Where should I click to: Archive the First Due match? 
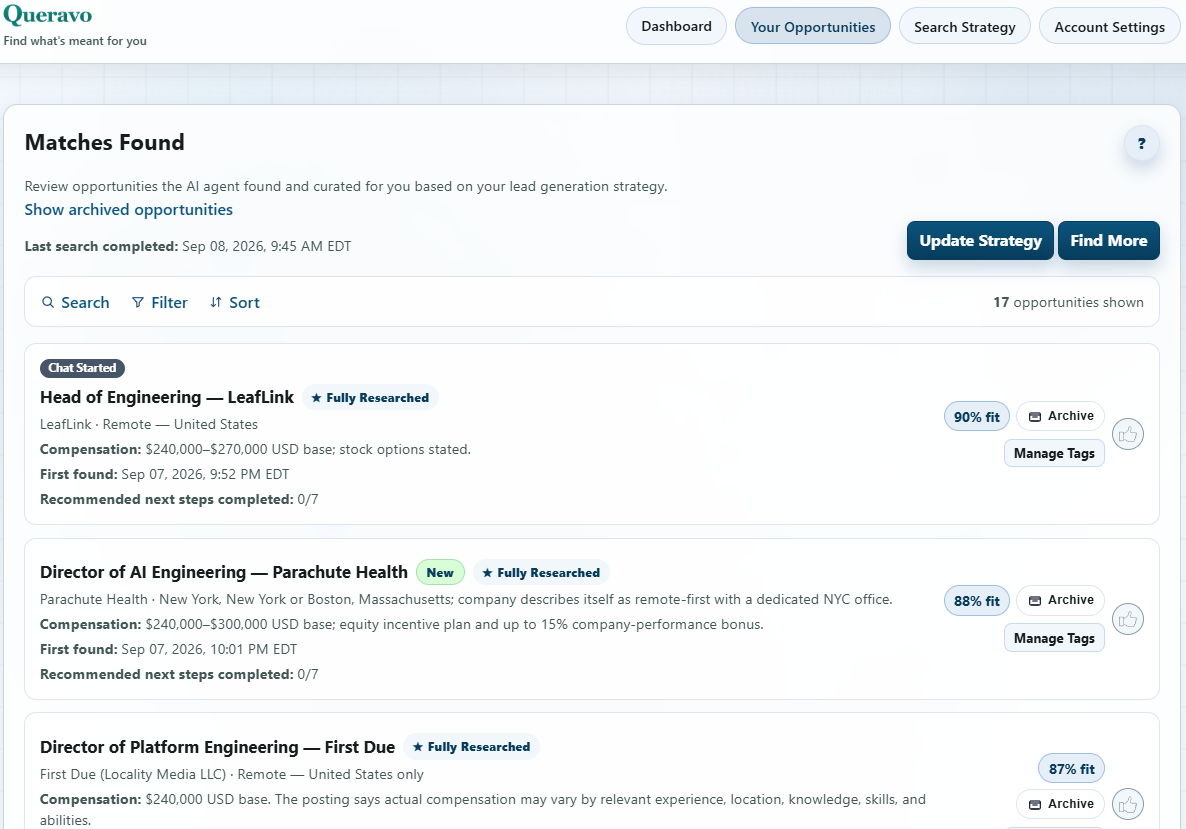tap(1060, 804)
